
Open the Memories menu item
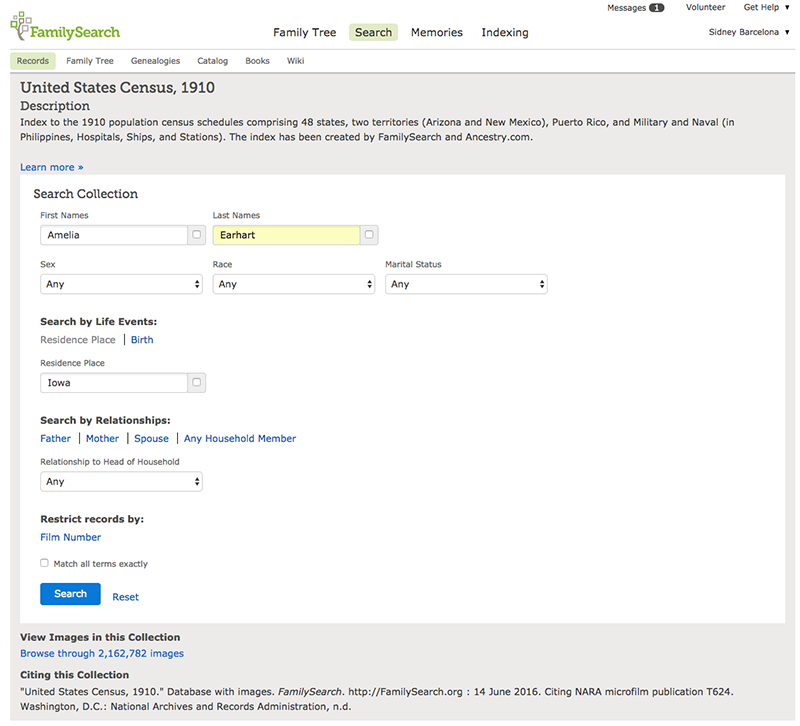tap(436, 32)
